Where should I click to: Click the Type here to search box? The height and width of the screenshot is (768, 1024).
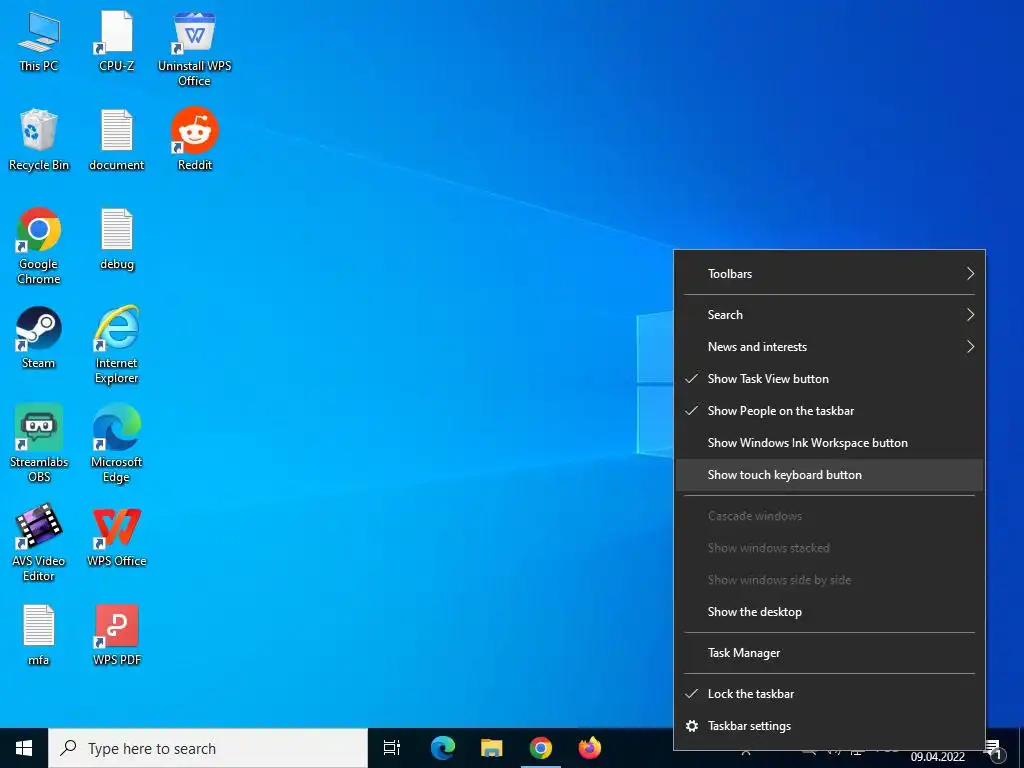coord(208,748)
